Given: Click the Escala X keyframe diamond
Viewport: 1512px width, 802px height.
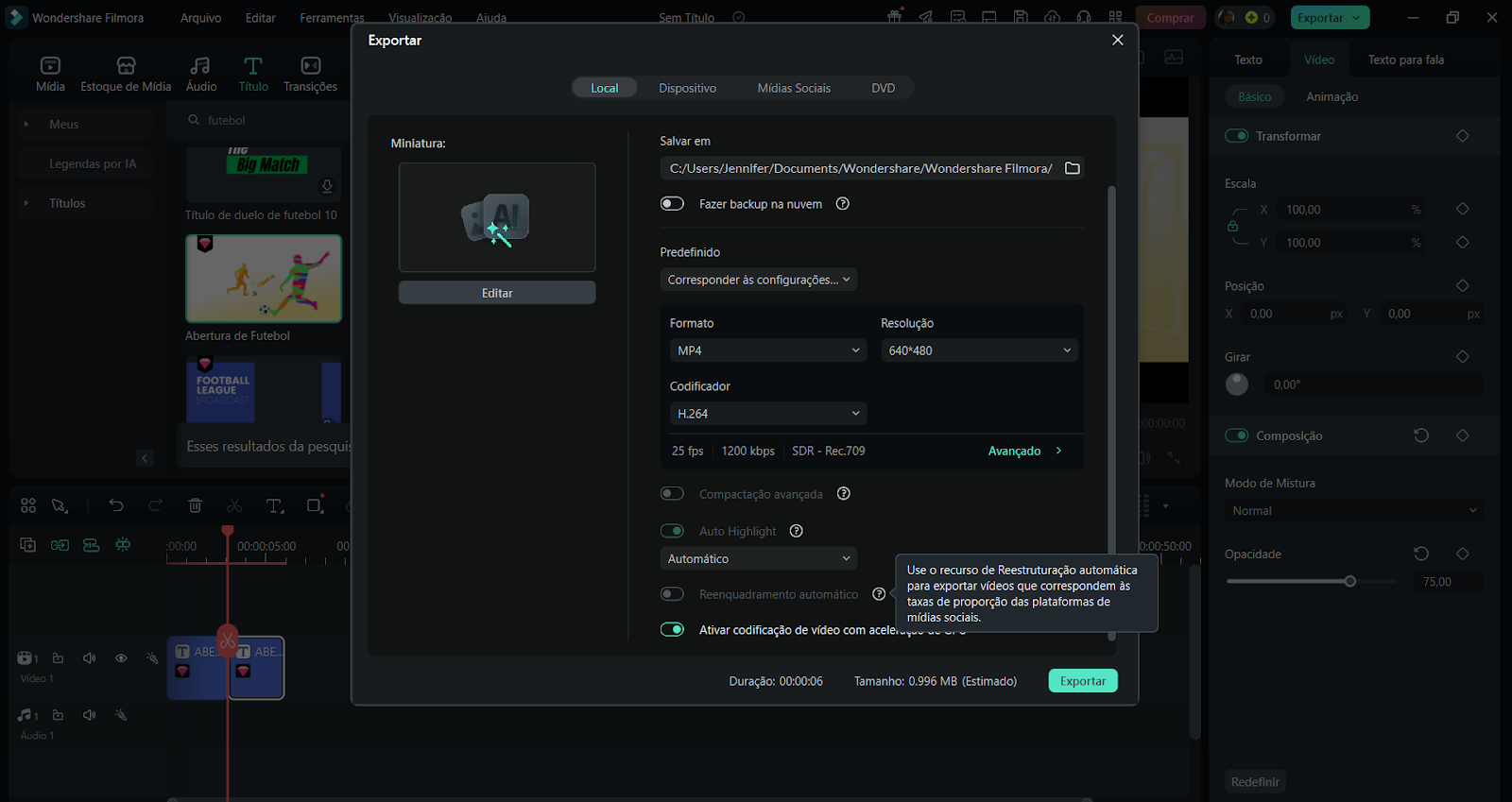Looking at the screenshot, I should click(1463, 210).
